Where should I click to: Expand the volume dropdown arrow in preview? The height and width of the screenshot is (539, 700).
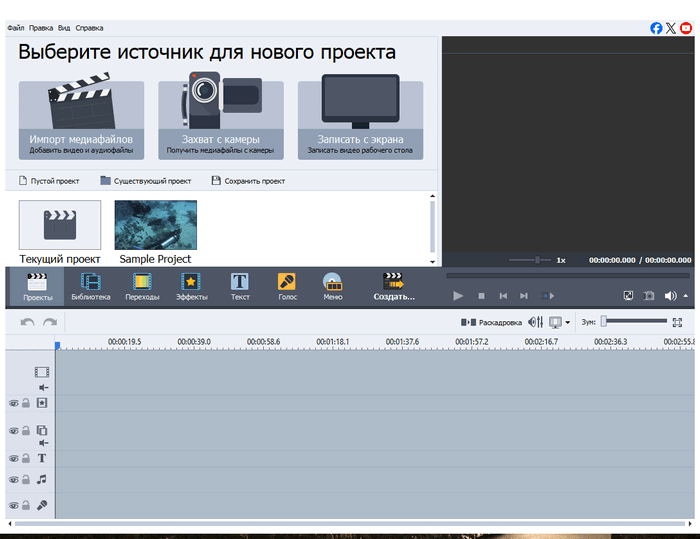(685, 296)
